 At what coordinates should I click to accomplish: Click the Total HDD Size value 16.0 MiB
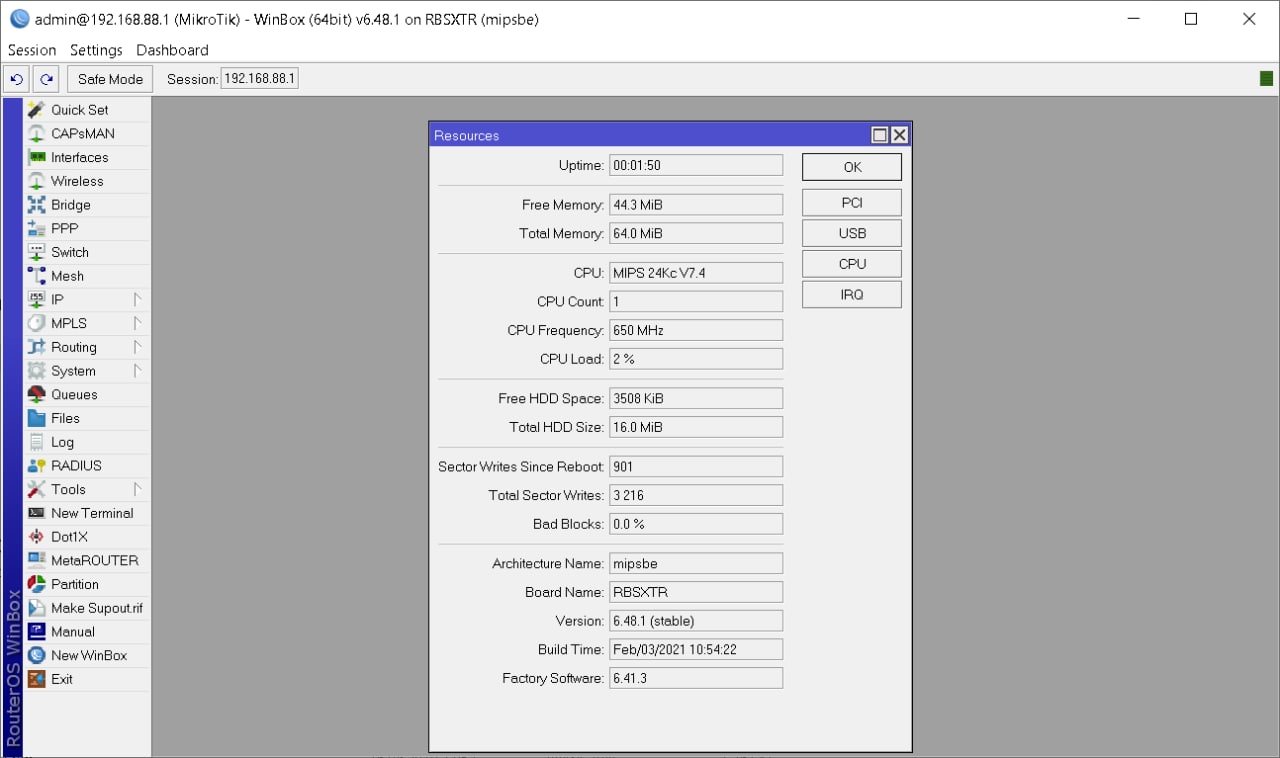[696, 427]
